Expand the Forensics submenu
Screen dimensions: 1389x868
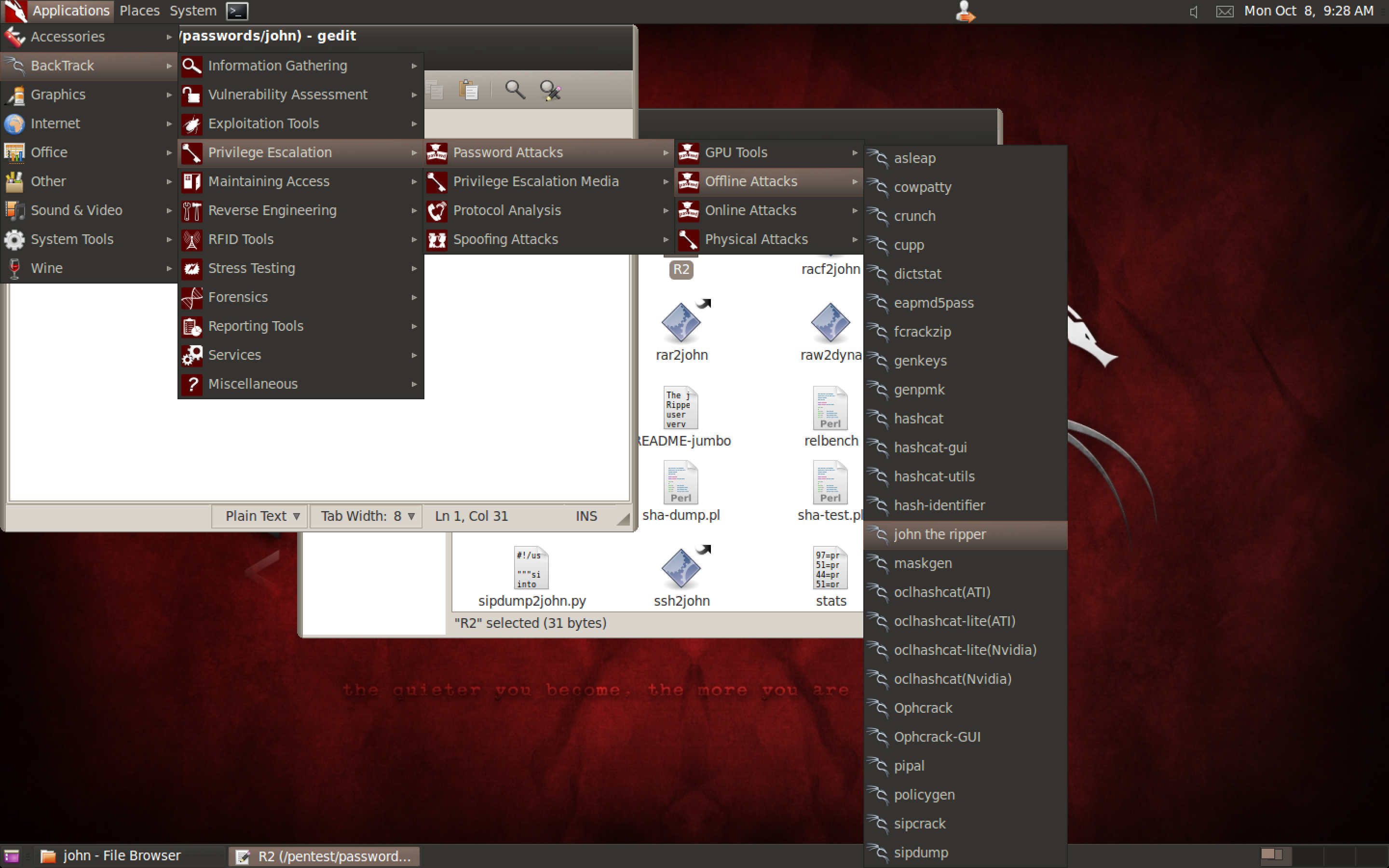click(x=301, y=298)
